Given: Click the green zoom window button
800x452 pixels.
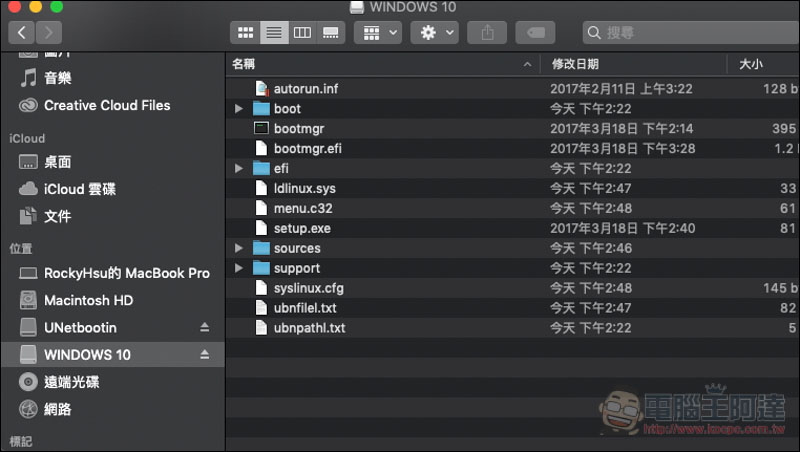Looking at the screenshot, I should coord(57,6).
